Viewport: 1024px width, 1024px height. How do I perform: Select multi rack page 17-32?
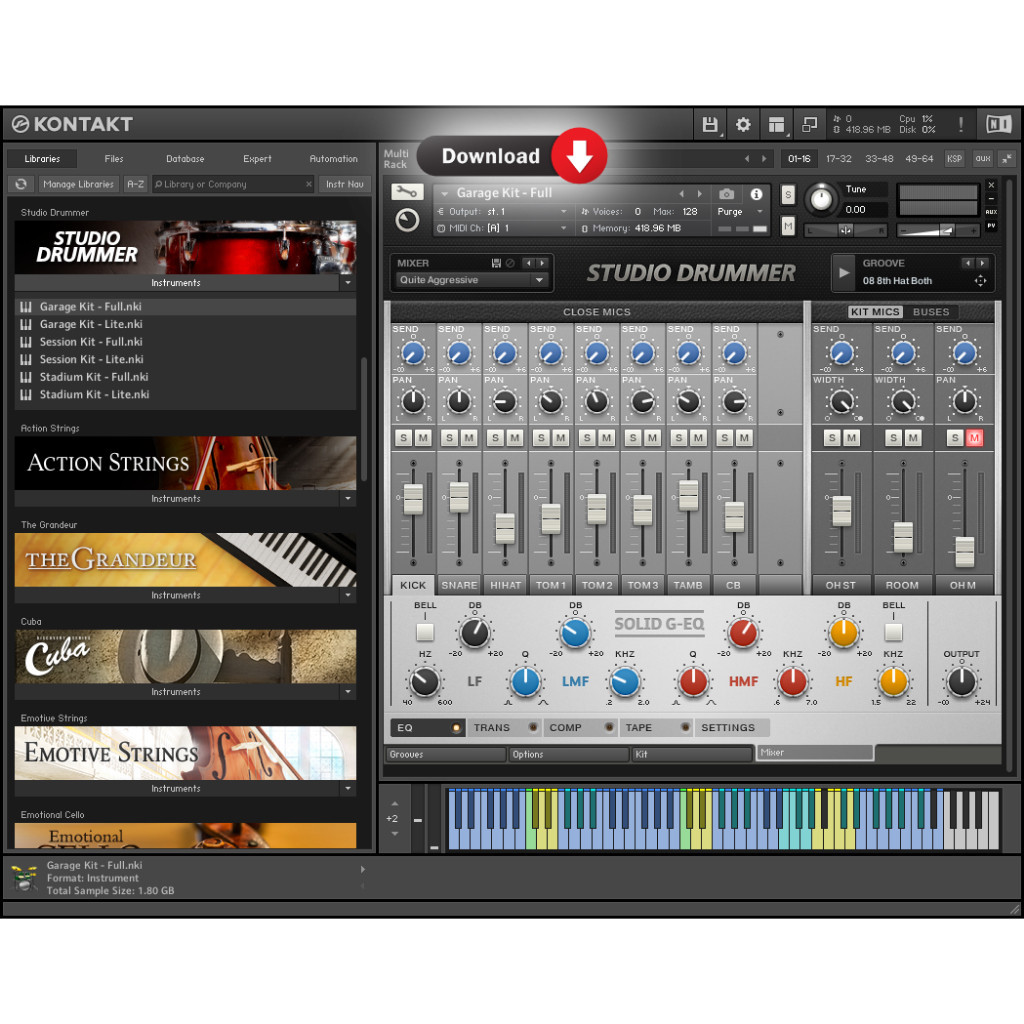point(839,159)
